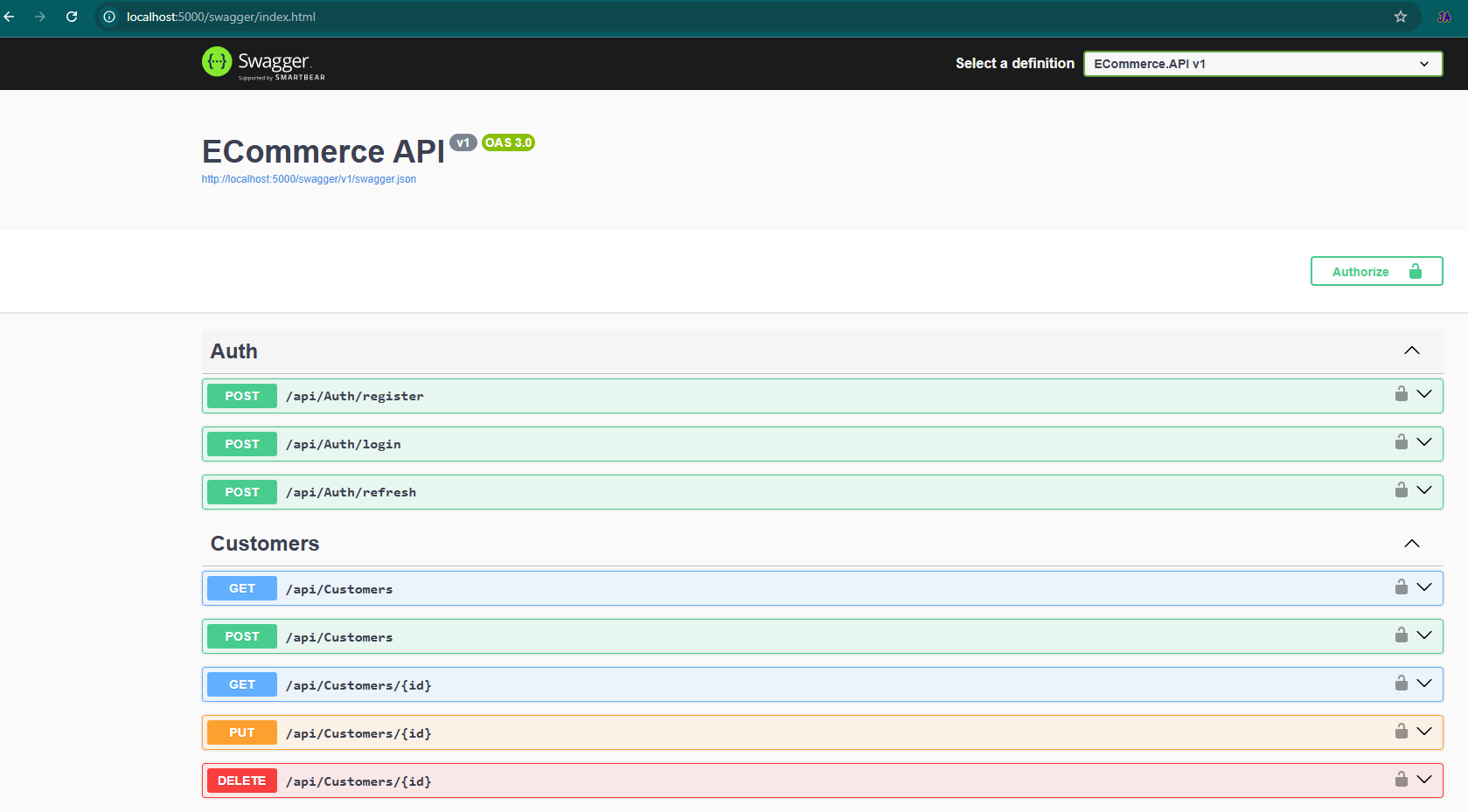Collapse the Auth section
The height and width of the screenshot is (812, 1468).
click(x=1411, y=350)
